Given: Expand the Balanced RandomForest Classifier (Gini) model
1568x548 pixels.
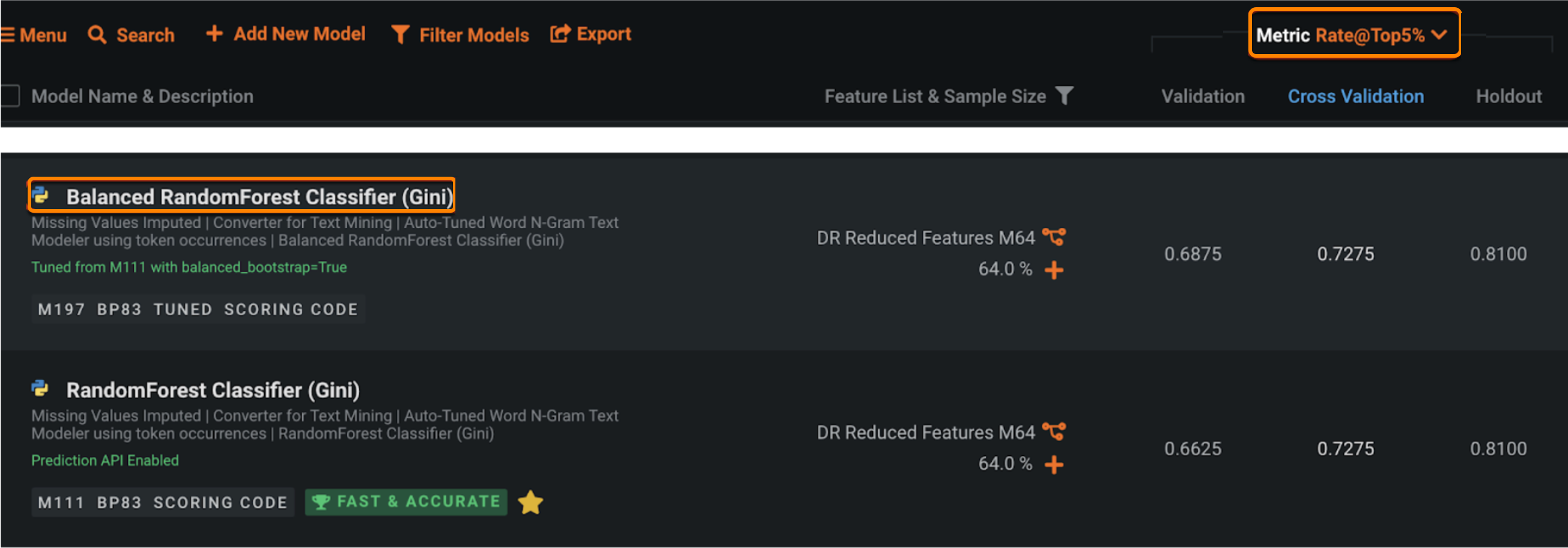Looking at the screenshot, I should tap(260, 196).
